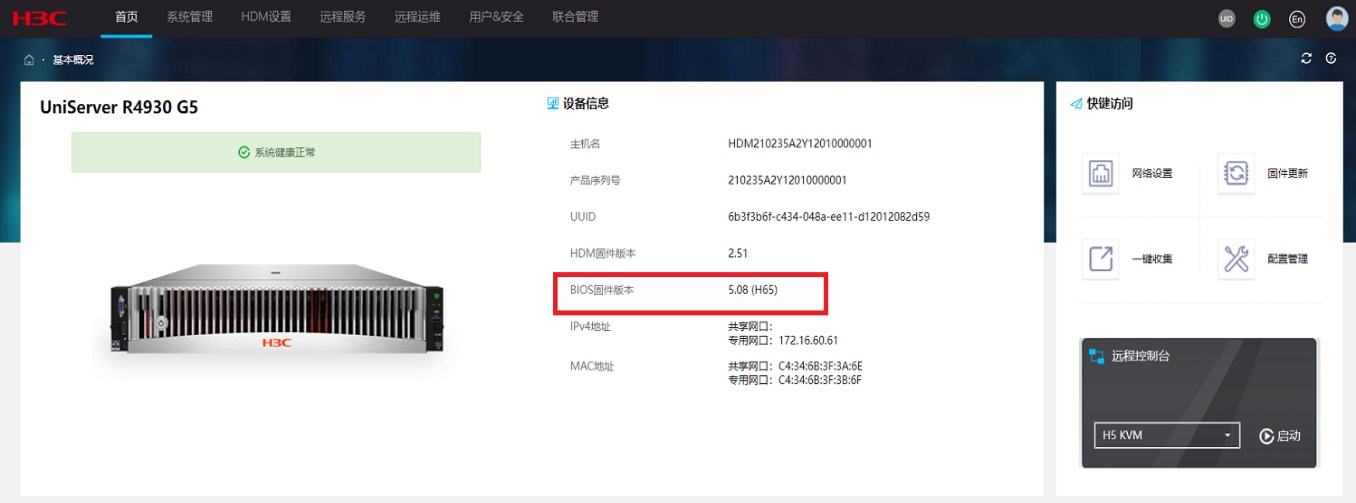The height and width of the screenshot is (503, 1356).
Task: Open the 远程运维 menu
Action: [418, 17]
